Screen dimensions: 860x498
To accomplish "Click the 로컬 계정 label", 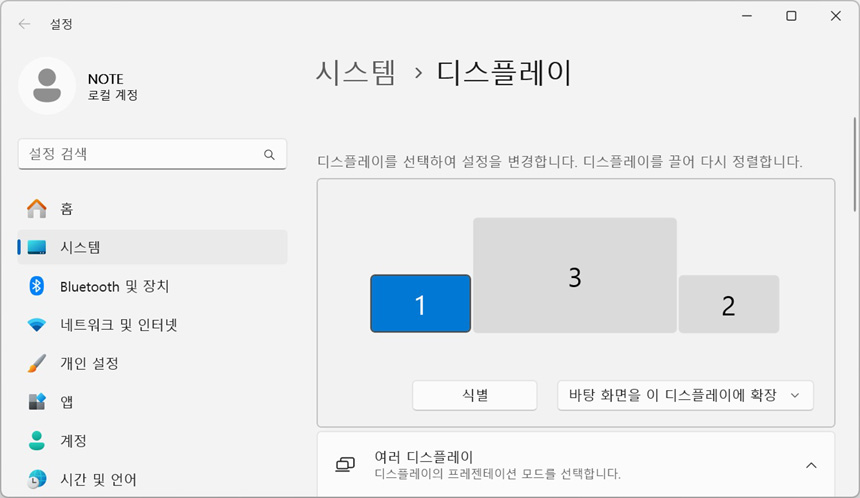I will [112, 95].
